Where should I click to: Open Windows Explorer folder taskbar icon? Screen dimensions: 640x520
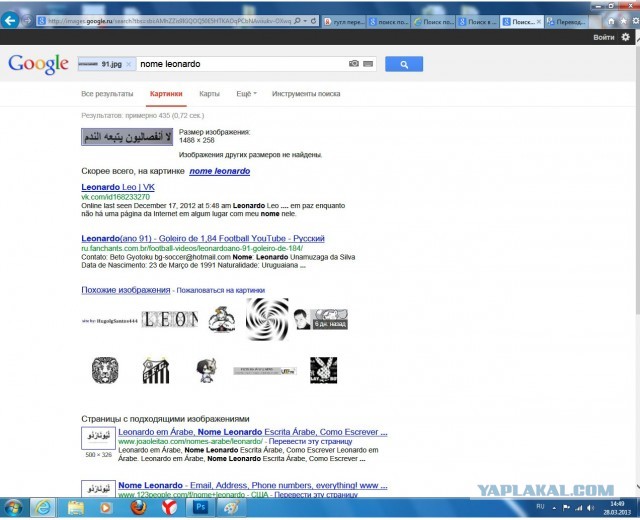[76, 508]
